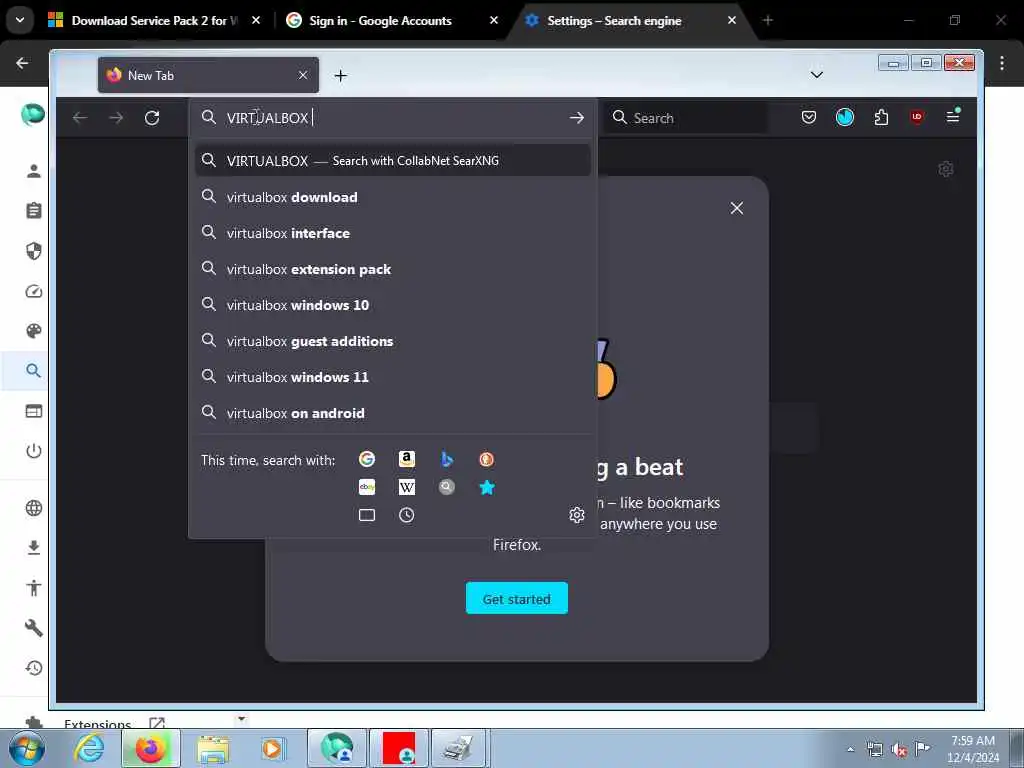Screen dimensions: 1024x768
Task: Open the Firefox hamburger application menu
Action: point(953,117)
